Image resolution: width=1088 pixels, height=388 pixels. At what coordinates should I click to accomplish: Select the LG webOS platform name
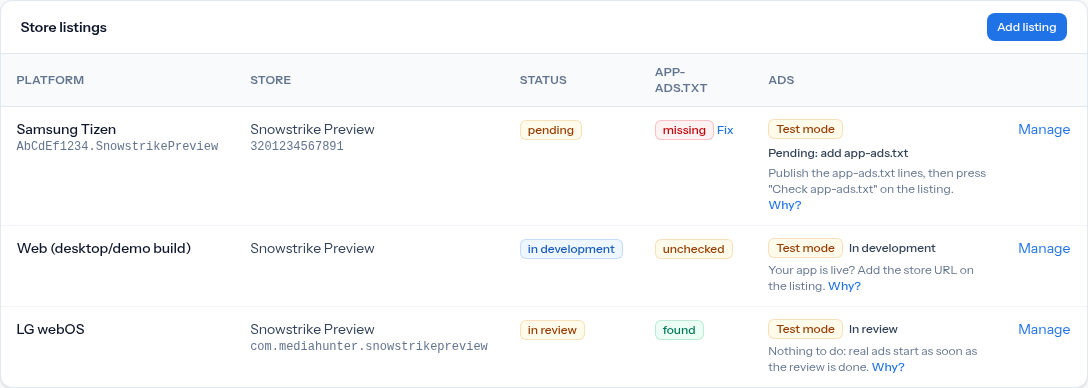coord(50,329)
